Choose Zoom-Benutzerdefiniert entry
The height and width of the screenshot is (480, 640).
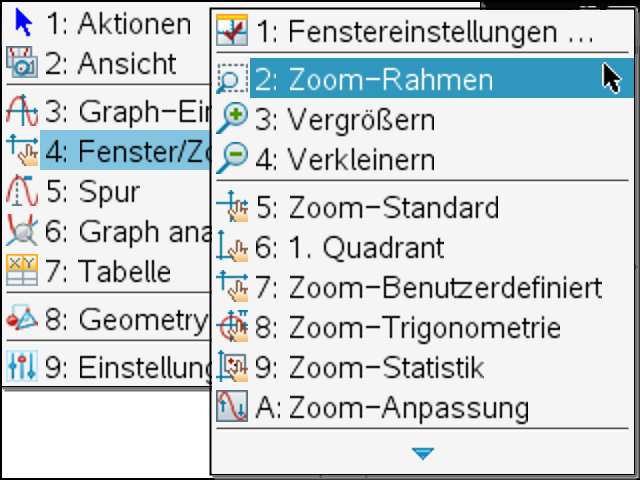point(444,288)
